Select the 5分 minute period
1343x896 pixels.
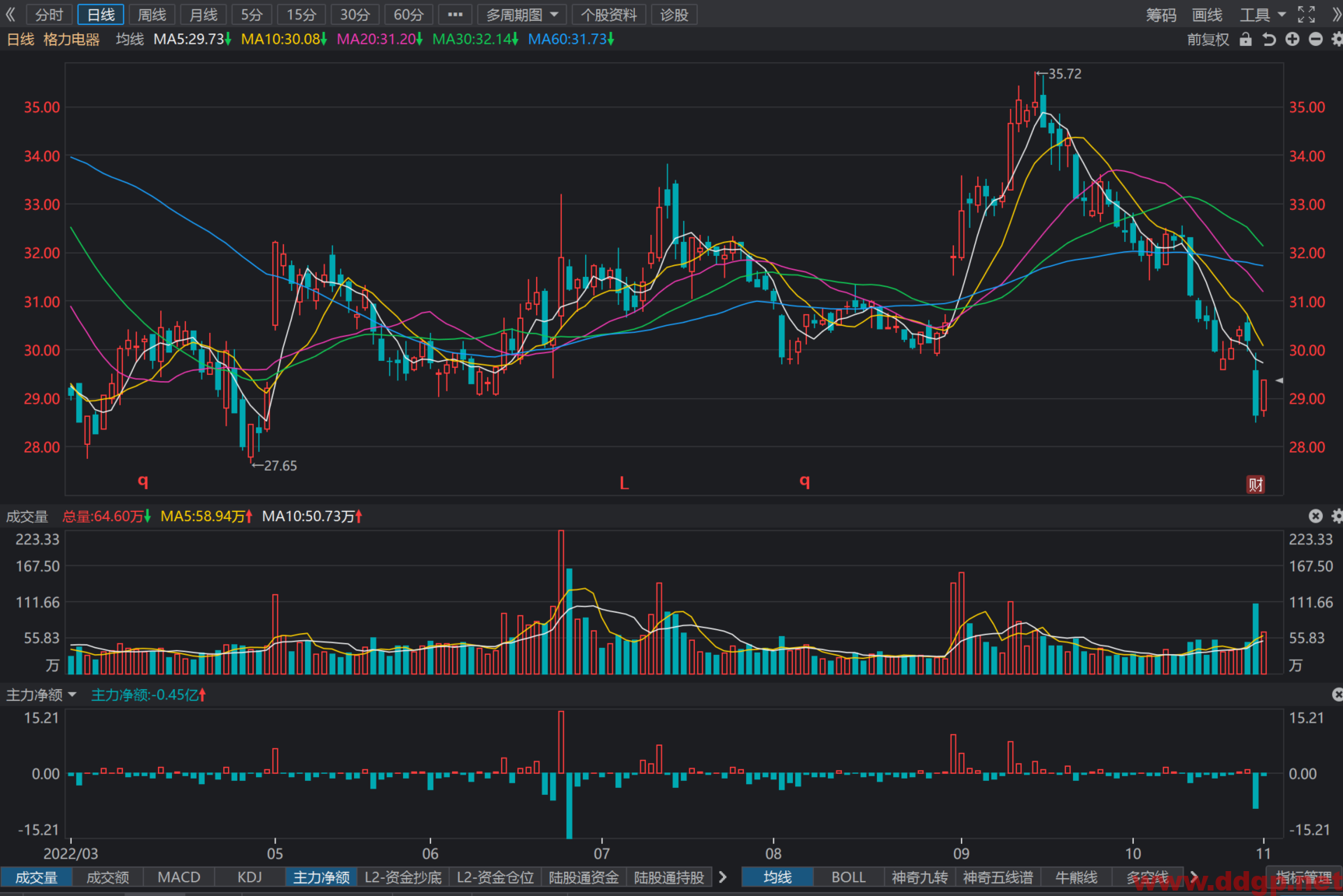click(x=251, y=14)
